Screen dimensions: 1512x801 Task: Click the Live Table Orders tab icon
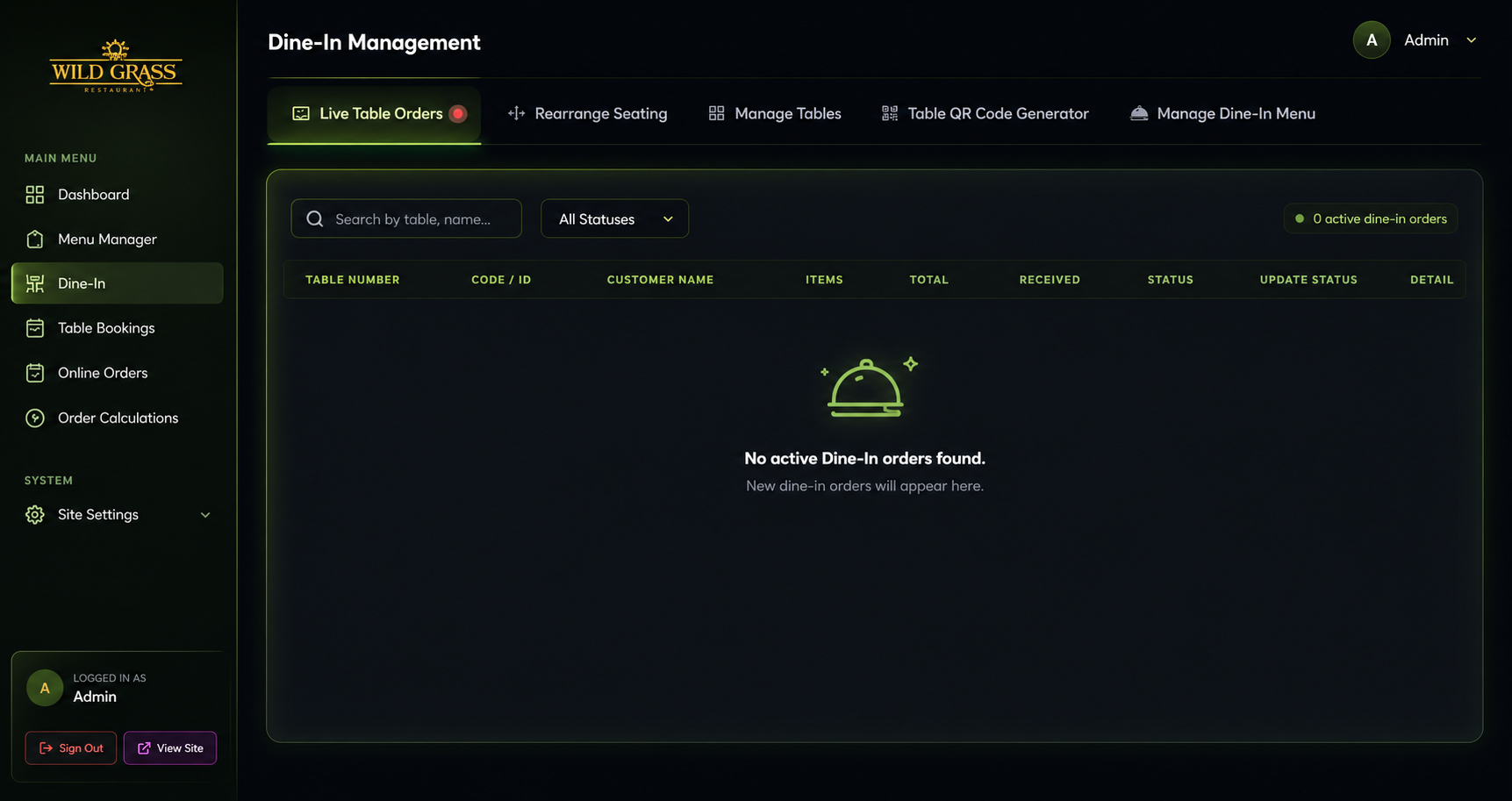coord(301,113)
